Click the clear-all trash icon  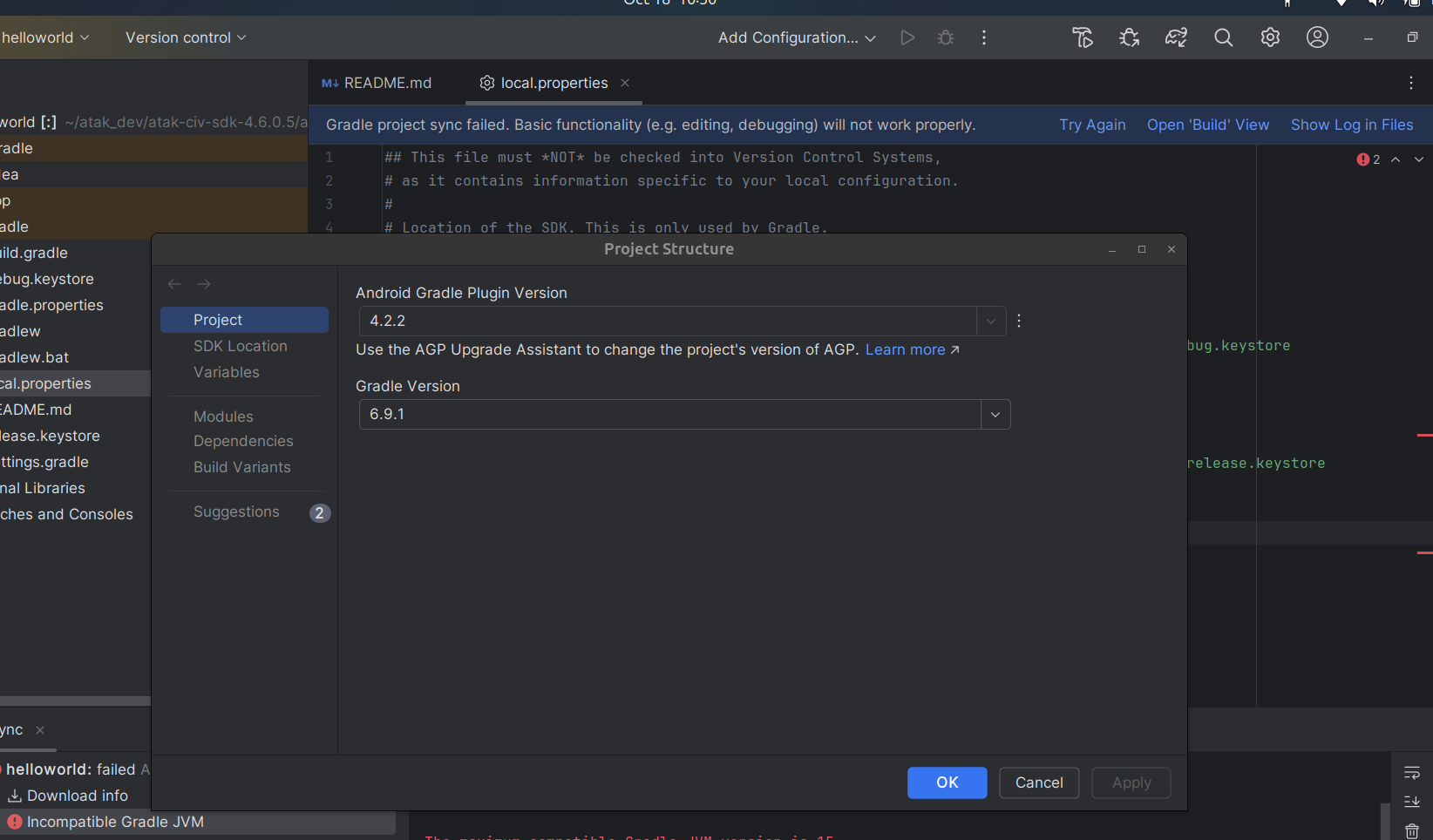coord(1412,830)
